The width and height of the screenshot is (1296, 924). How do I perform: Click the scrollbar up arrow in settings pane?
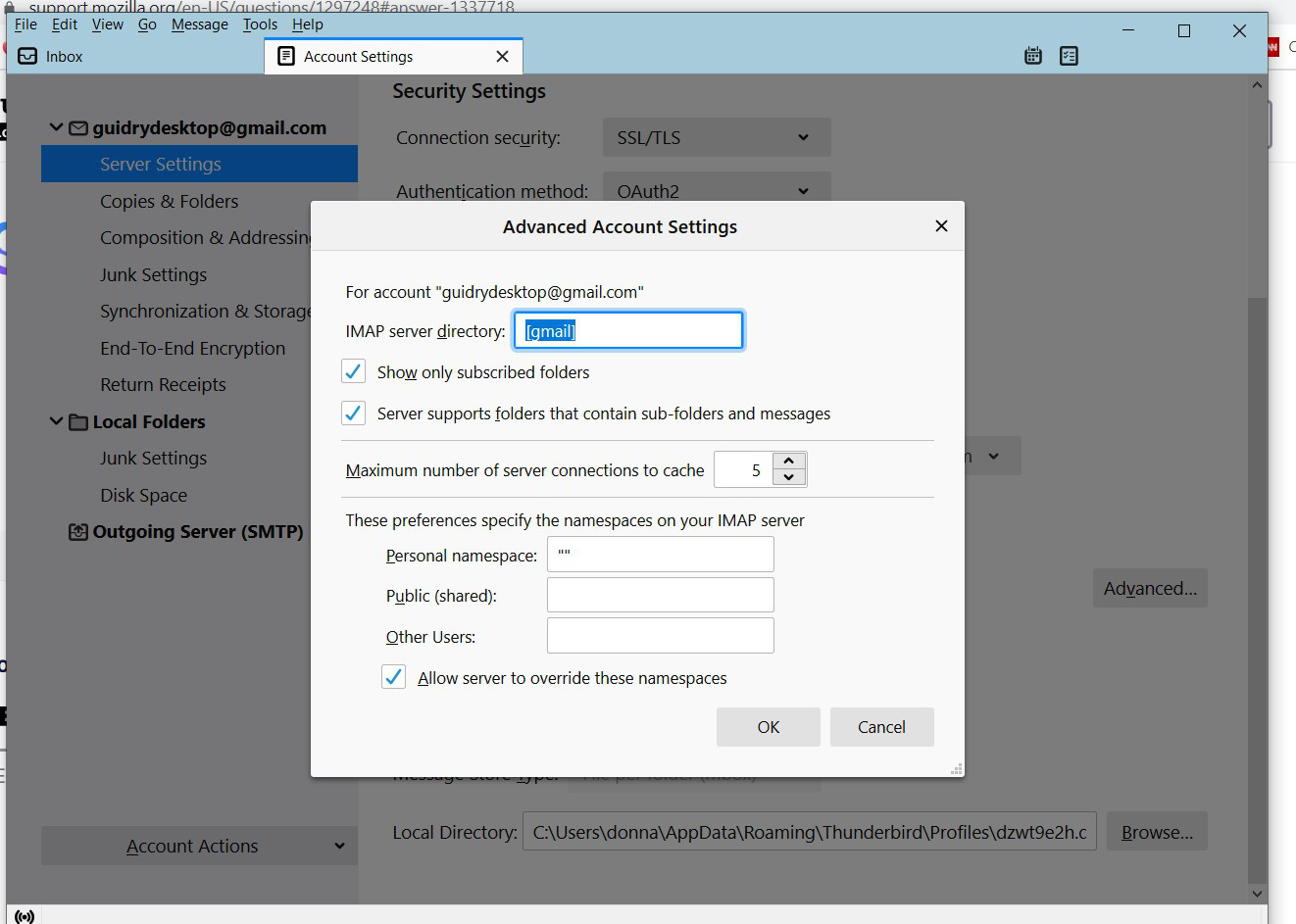pyautogui.click(x=1257, y=85)
